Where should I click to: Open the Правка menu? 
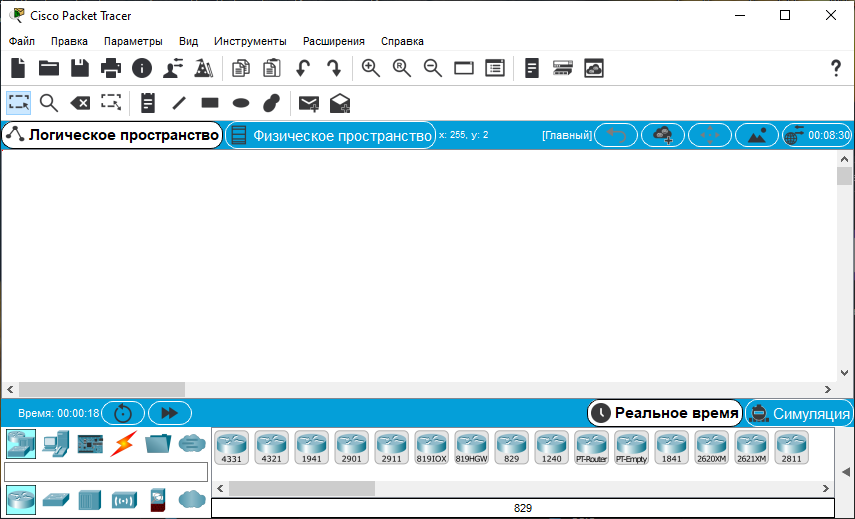[x=69, y=41]
